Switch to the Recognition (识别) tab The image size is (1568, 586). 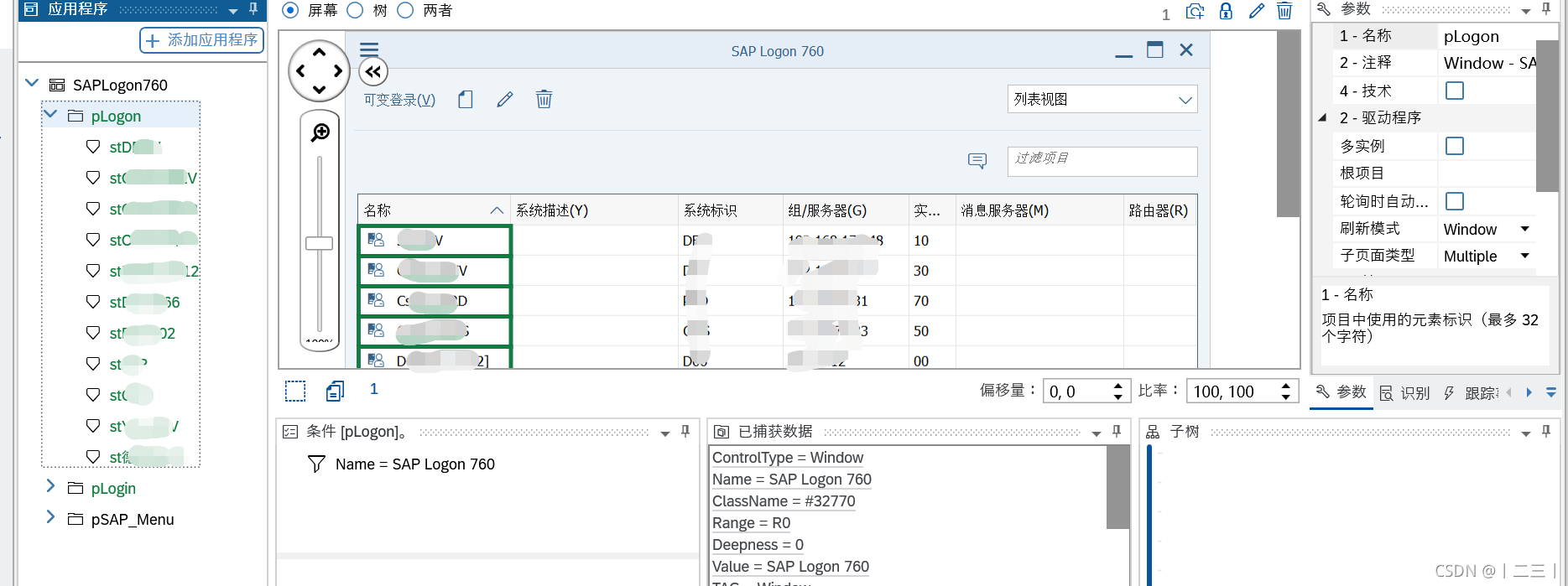[x=1405, y=393]
